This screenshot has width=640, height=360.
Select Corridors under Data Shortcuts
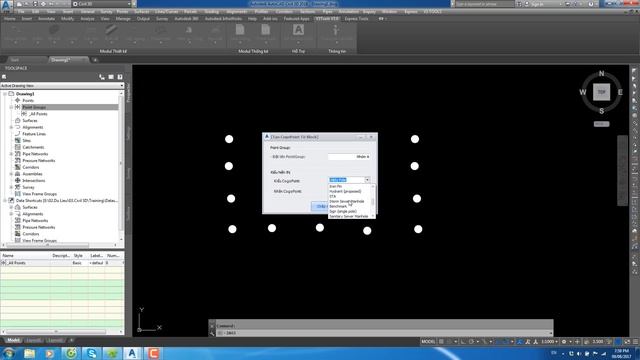click(x=31, y=234)
